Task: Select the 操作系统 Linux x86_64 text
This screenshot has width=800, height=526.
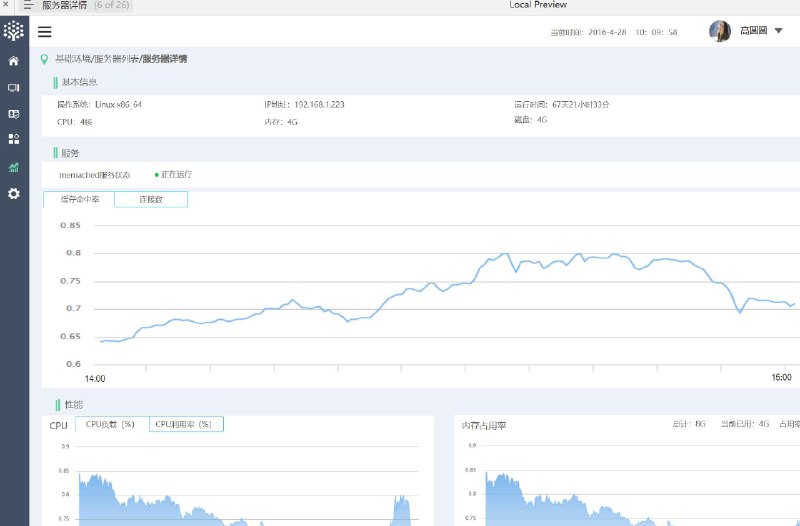Action: [x=99, y=105]
